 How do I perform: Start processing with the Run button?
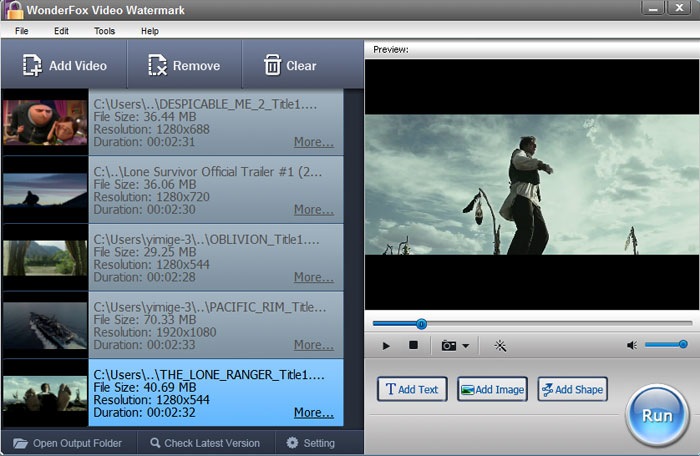pos(657,416)
